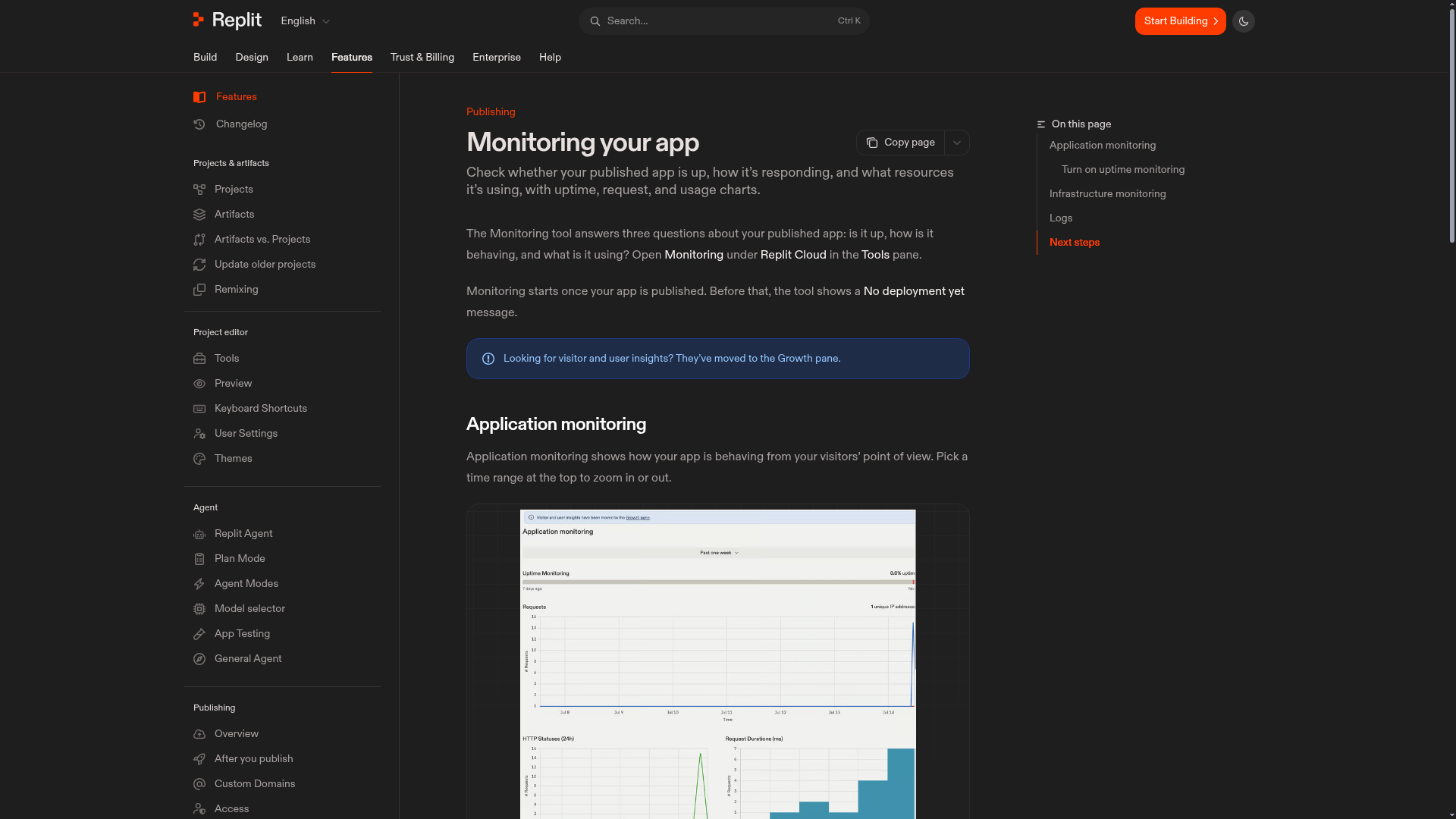This screenshot has width=1456, height=819.
Task: Click the publishing Overview cloud icon
Action: (x=199, y=734)
